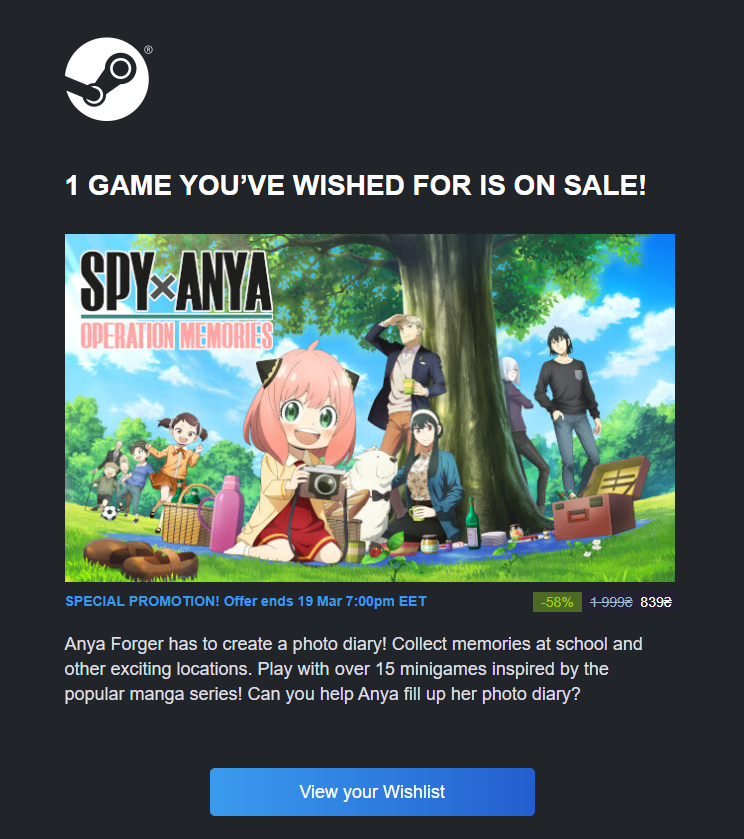Viewport: 744px width, 839px height.
Task: Click the sale price 839₴
Action: pos(656,602)
